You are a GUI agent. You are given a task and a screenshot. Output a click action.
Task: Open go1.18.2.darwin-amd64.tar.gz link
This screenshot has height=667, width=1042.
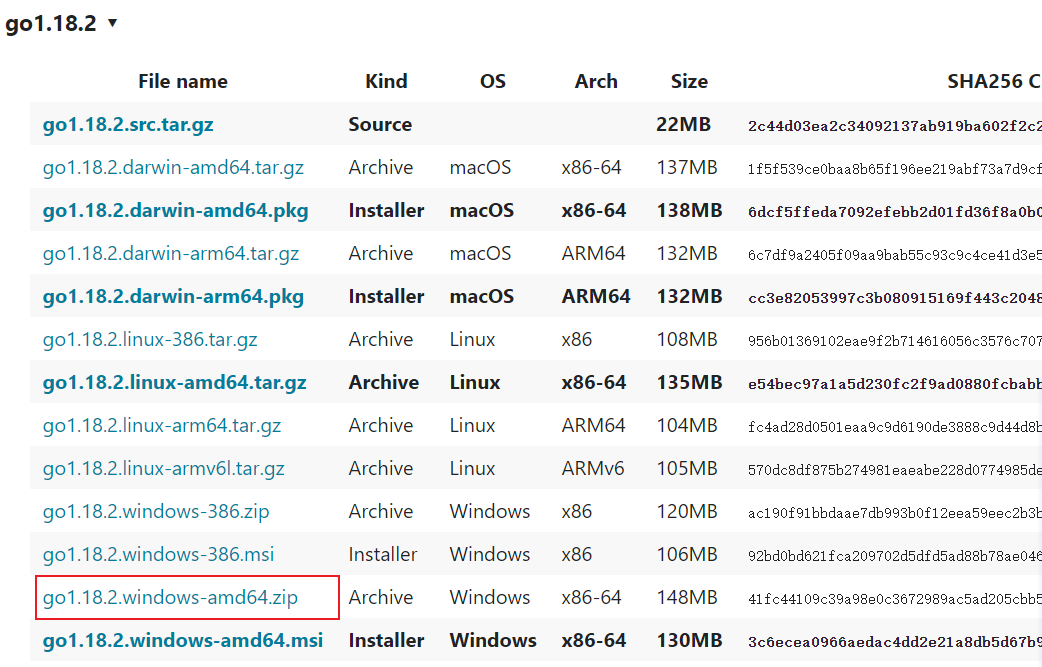coord(173,167)
